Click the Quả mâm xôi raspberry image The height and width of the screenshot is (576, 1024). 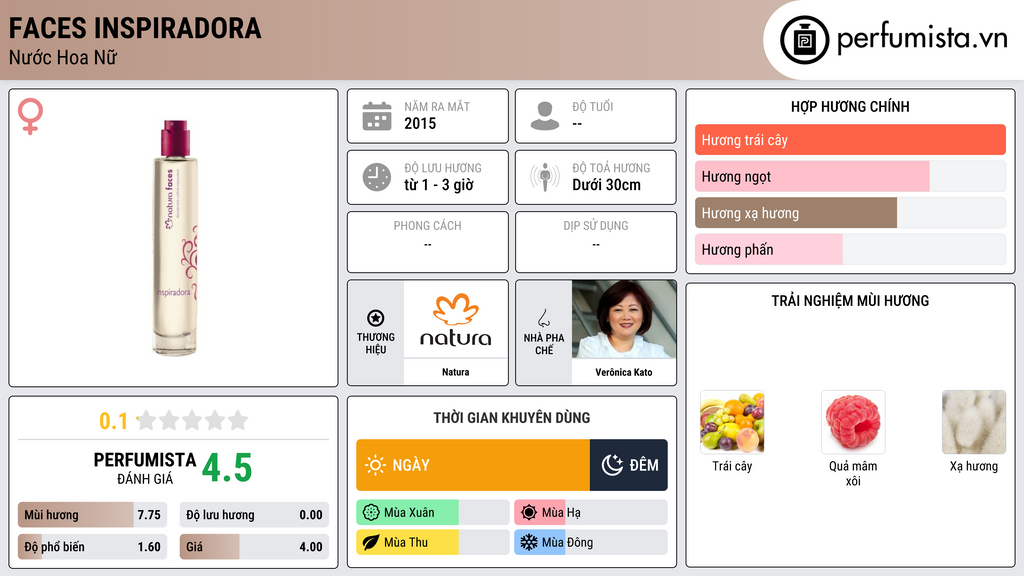pos(853,422)
